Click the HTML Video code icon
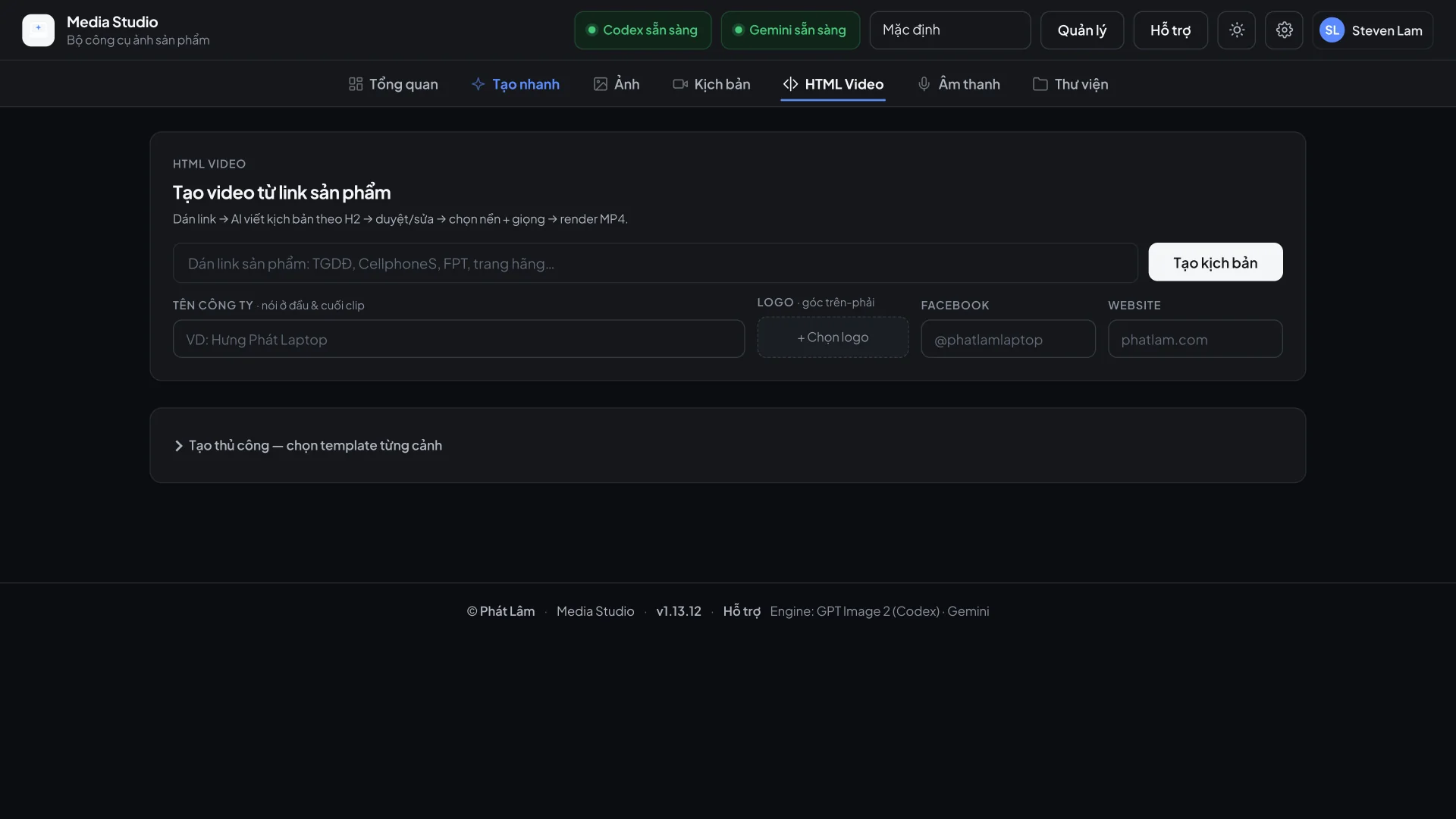Screen dimensions: 1456x819 coord(790,84)
